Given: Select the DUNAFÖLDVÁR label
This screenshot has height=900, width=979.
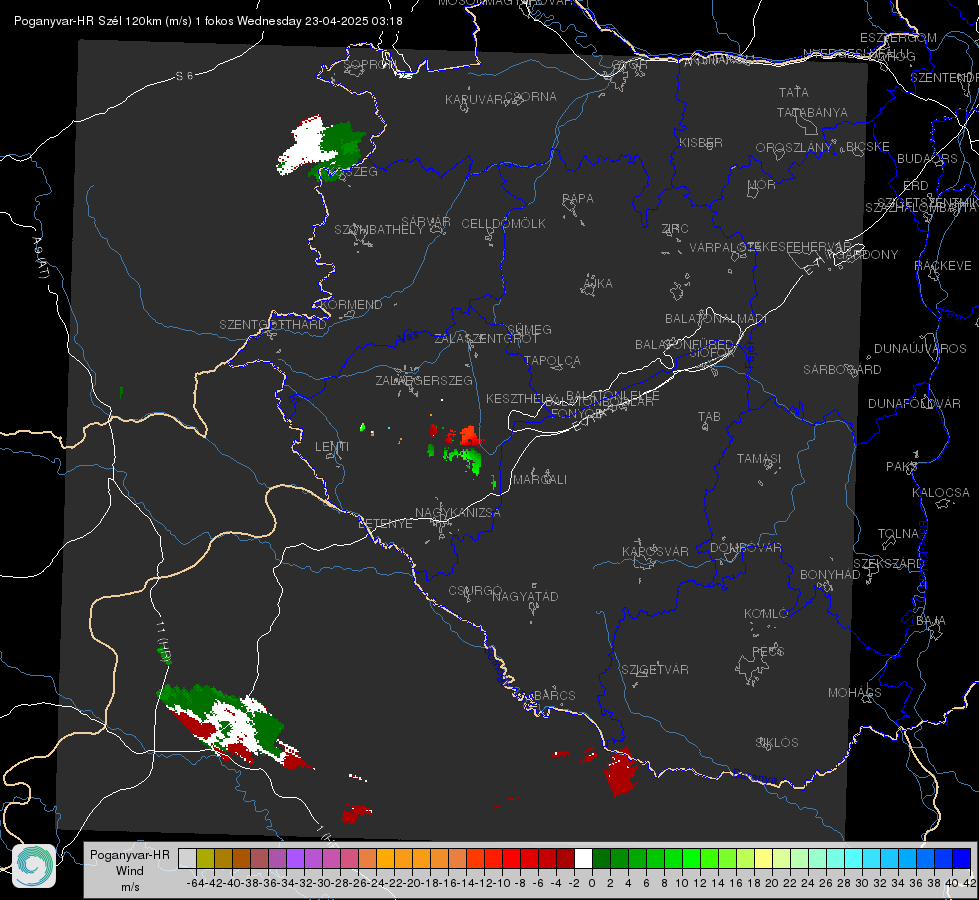Looking at the screenshot, I should pos(914,403).
